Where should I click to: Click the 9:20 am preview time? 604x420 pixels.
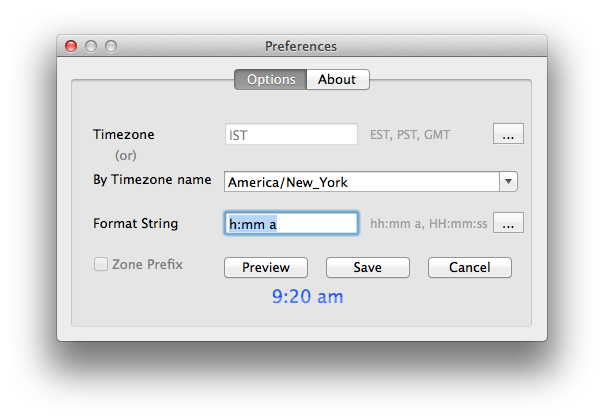[307, 297]
